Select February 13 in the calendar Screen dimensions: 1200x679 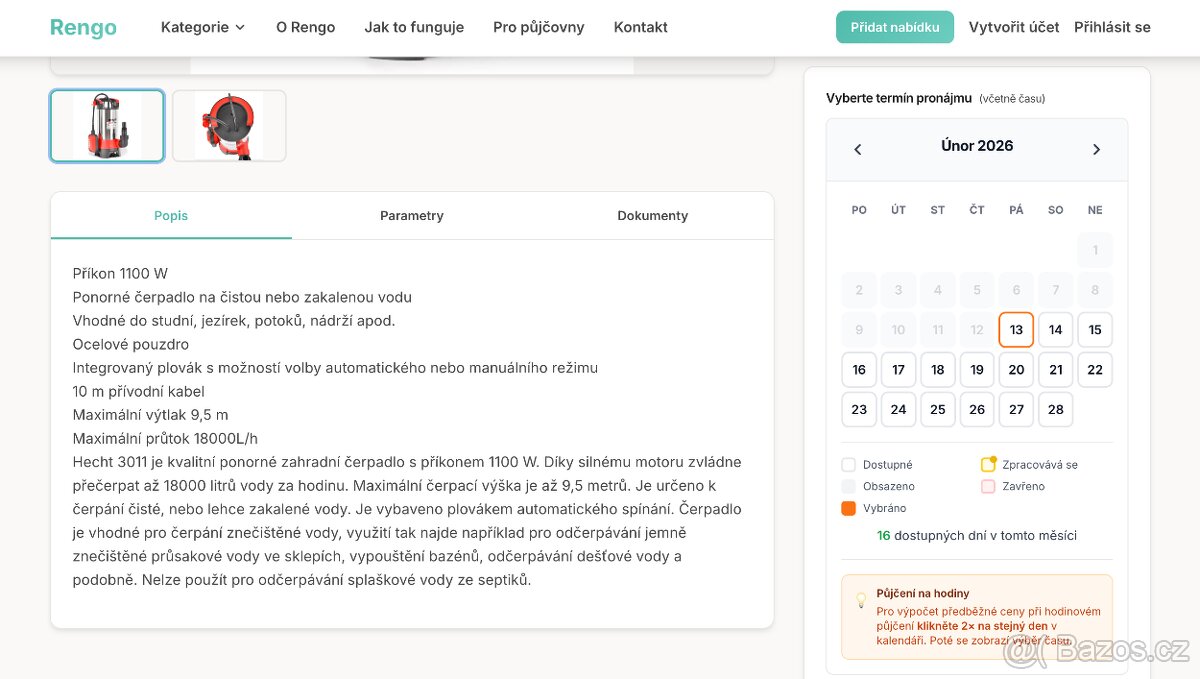pos(1016,330)
